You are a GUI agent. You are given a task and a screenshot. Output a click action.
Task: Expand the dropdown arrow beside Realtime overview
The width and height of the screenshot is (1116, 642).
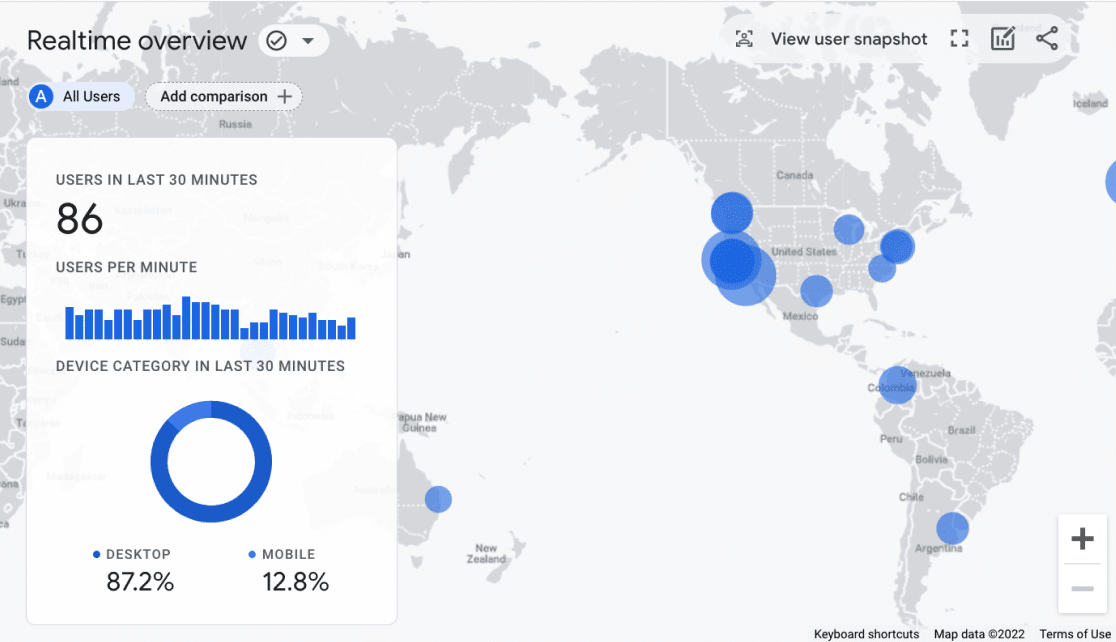pos(308,41)
